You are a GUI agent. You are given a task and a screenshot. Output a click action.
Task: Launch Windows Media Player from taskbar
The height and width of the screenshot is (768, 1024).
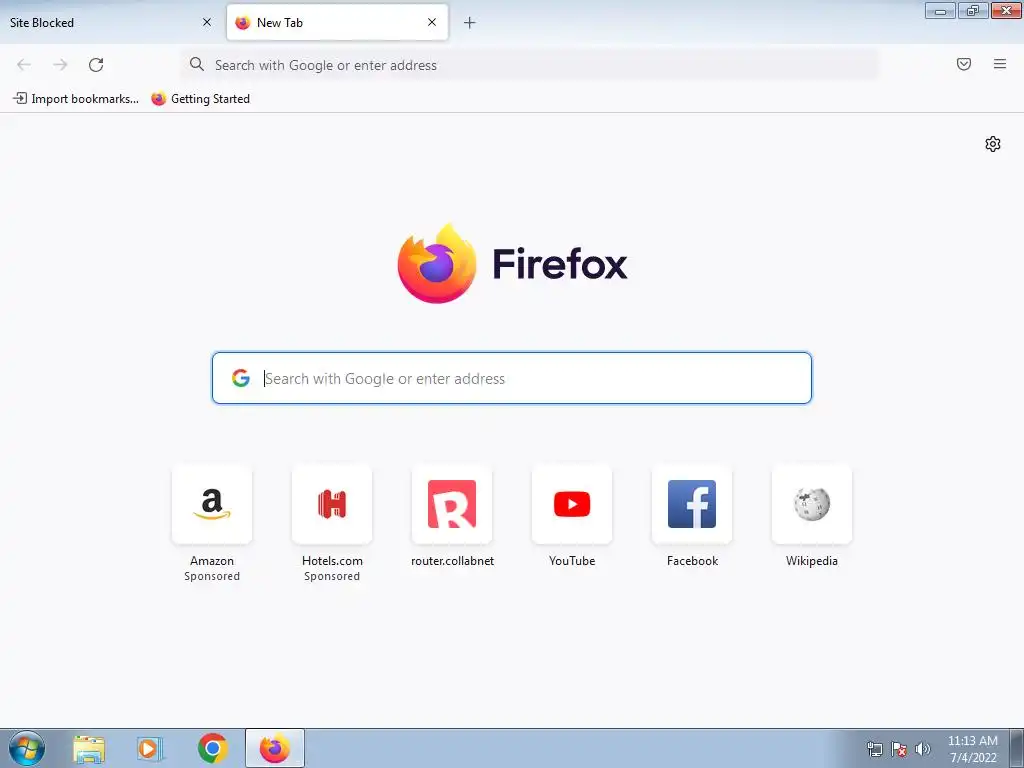150,749
